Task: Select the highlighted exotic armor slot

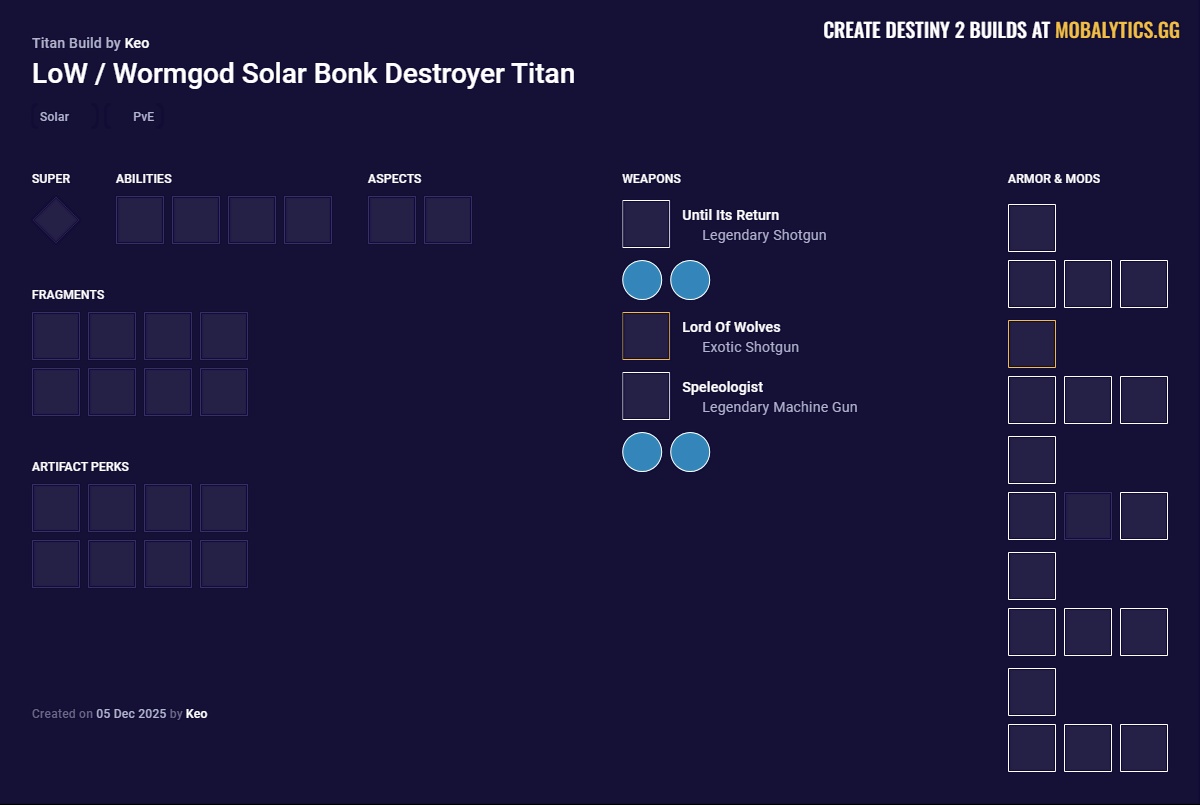Action: point(1031,343)
